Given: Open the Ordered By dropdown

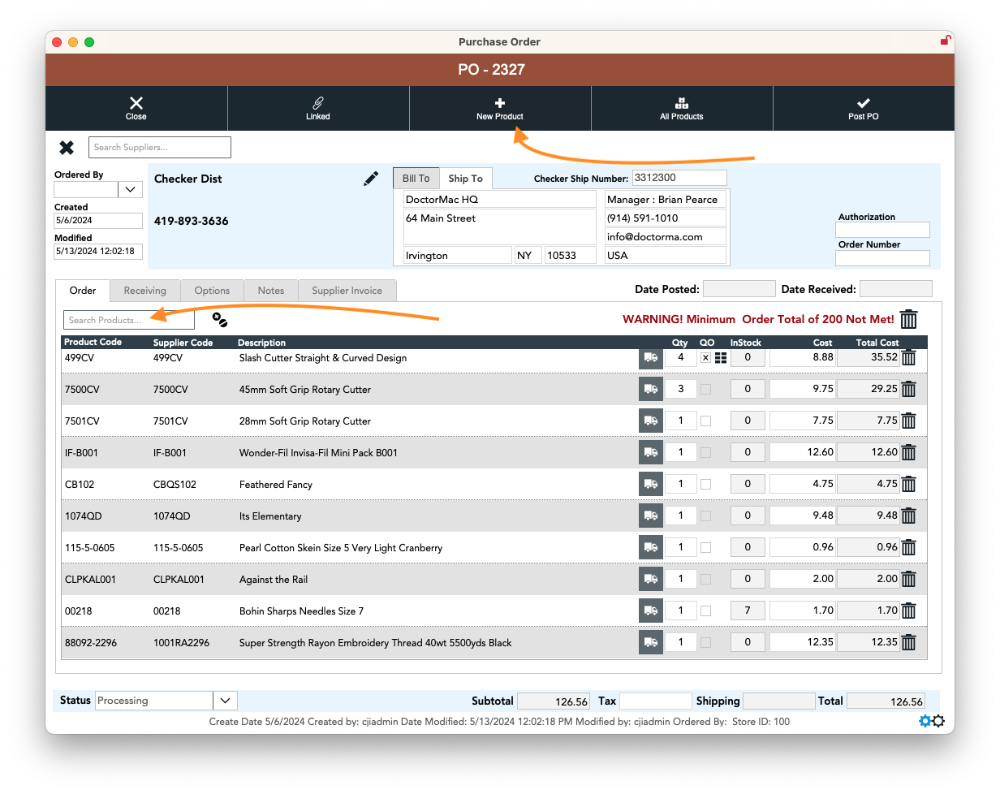Looking at the screenshot, I should (131, 189).
